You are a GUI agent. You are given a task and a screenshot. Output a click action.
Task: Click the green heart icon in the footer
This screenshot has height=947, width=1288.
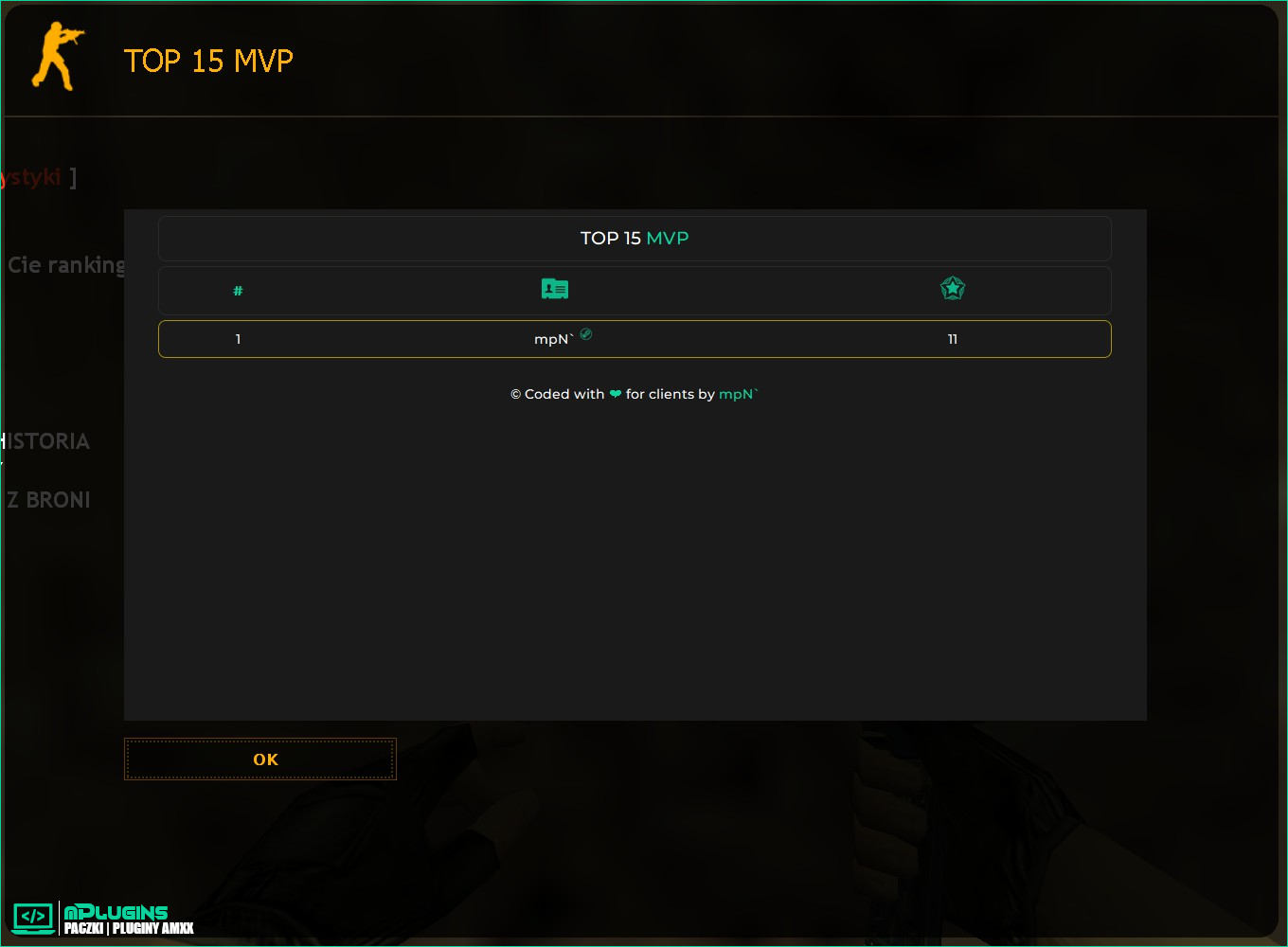tap(616, 394)
